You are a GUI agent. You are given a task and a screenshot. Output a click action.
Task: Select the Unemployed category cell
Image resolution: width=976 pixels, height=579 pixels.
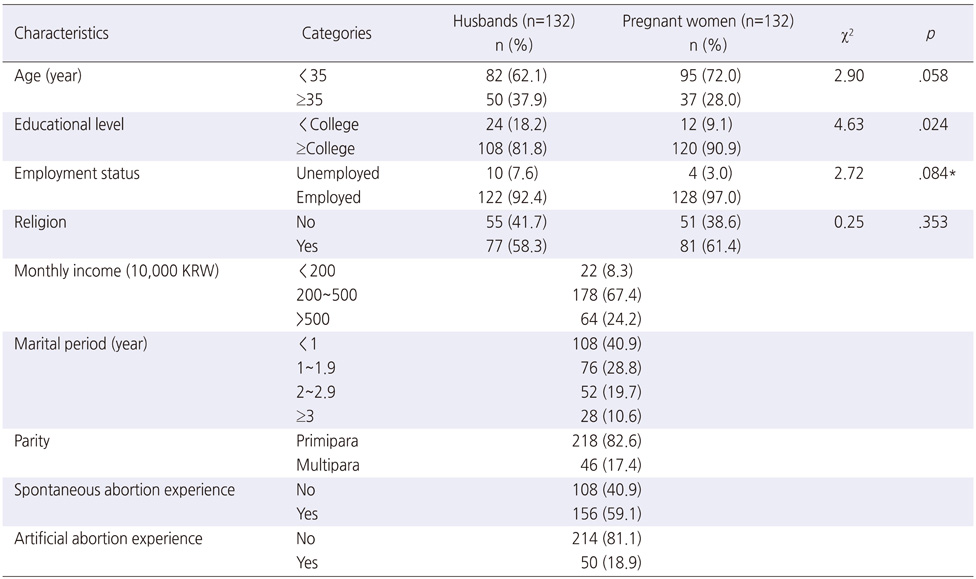[338, 173]
